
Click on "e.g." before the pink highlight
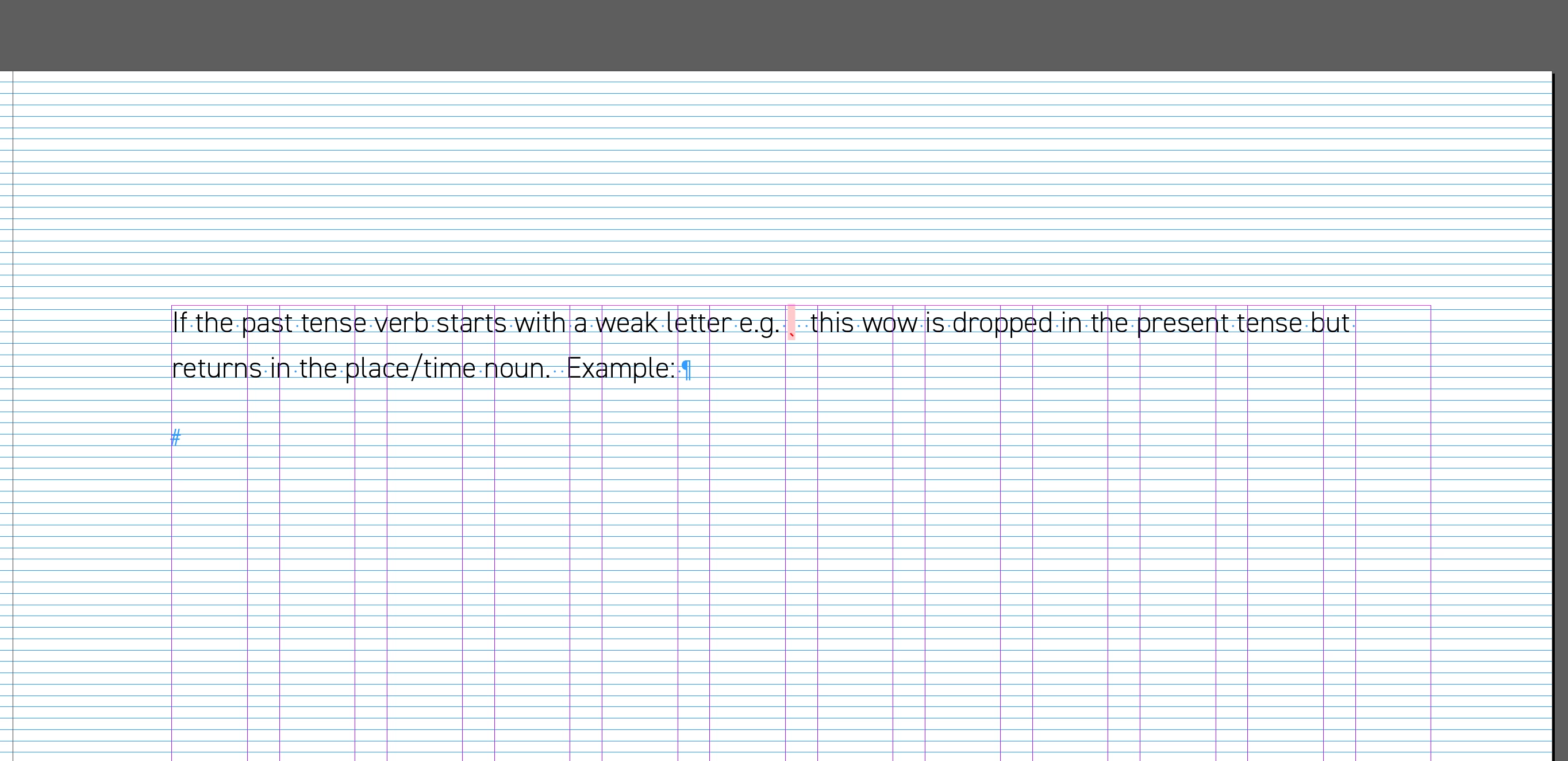click(x=759, y=324)
